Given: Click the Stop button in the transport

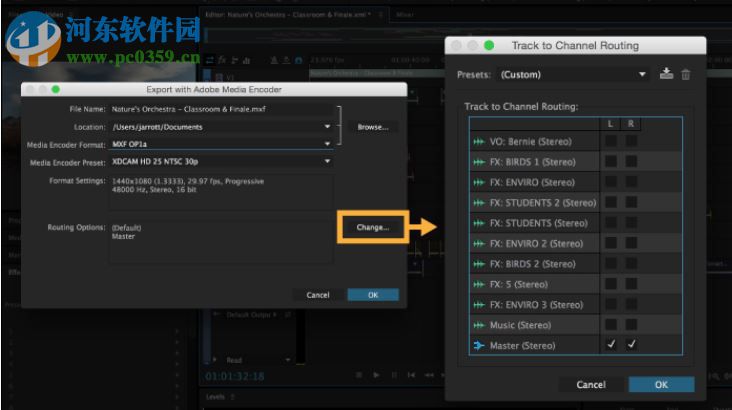Looking at the screenshot, I should pos(359,375).
